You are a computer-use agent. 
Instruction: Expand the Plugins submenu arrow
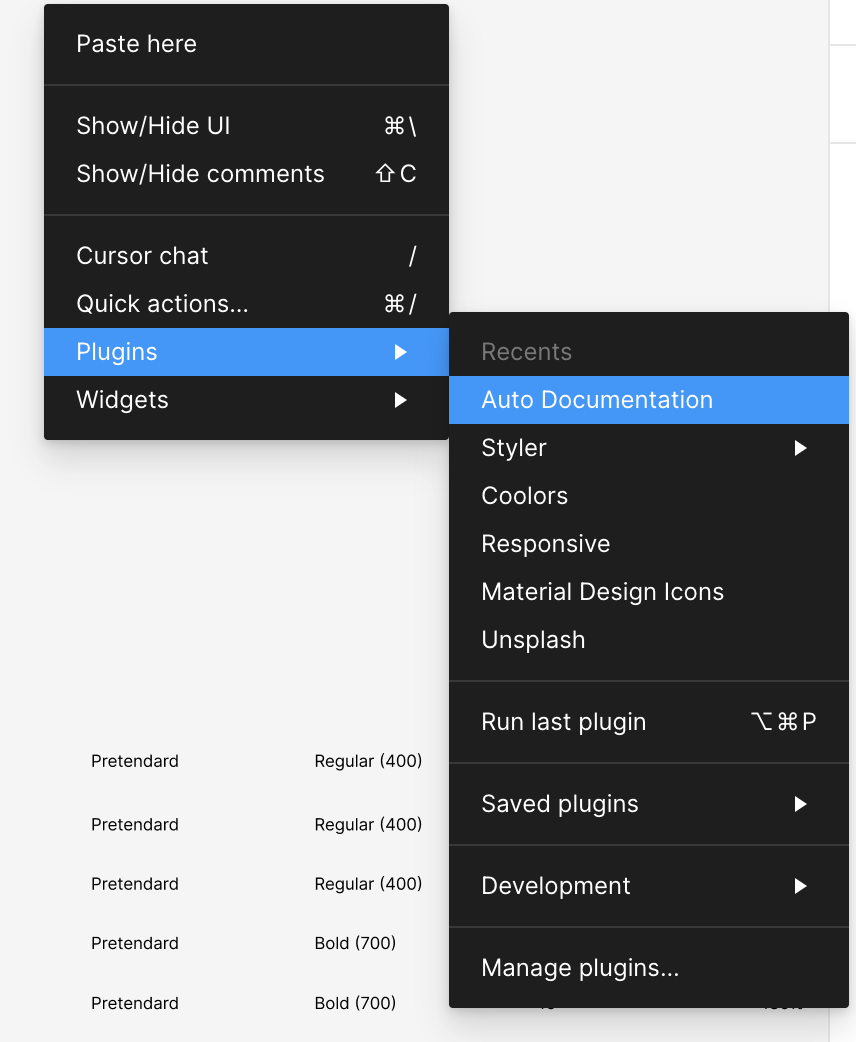(x=400, y=352)
